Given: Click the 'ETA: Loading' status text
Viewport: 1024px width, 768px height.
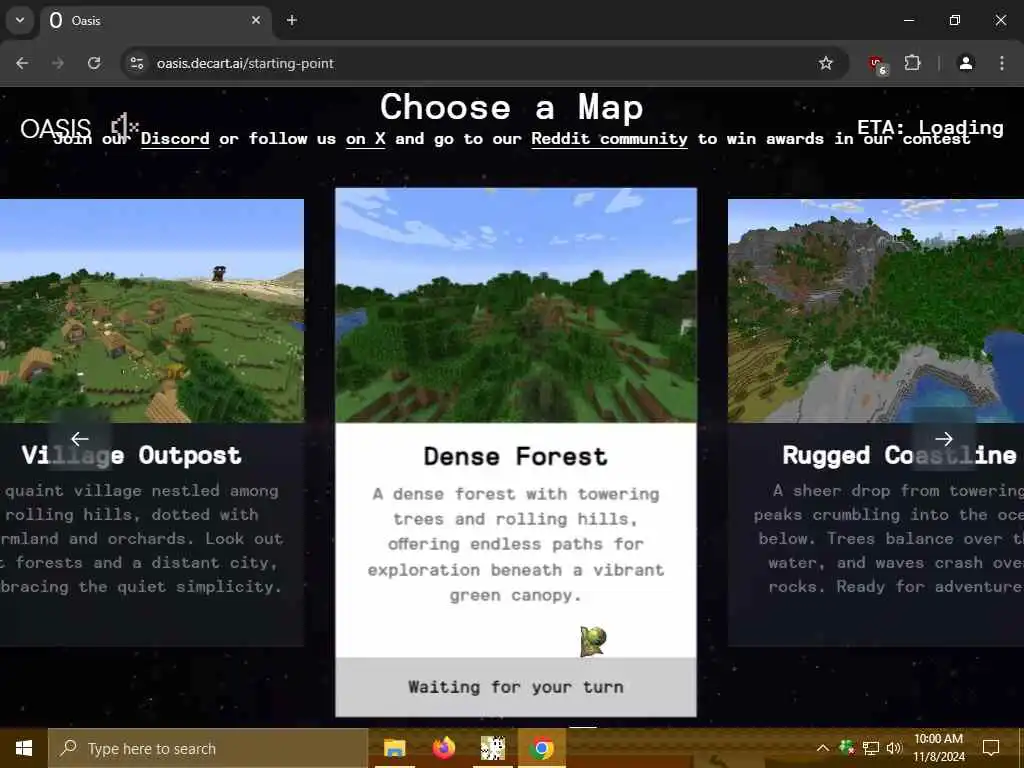Looking at the screenshot, I should pyautogui.click(x=930, y=127).
